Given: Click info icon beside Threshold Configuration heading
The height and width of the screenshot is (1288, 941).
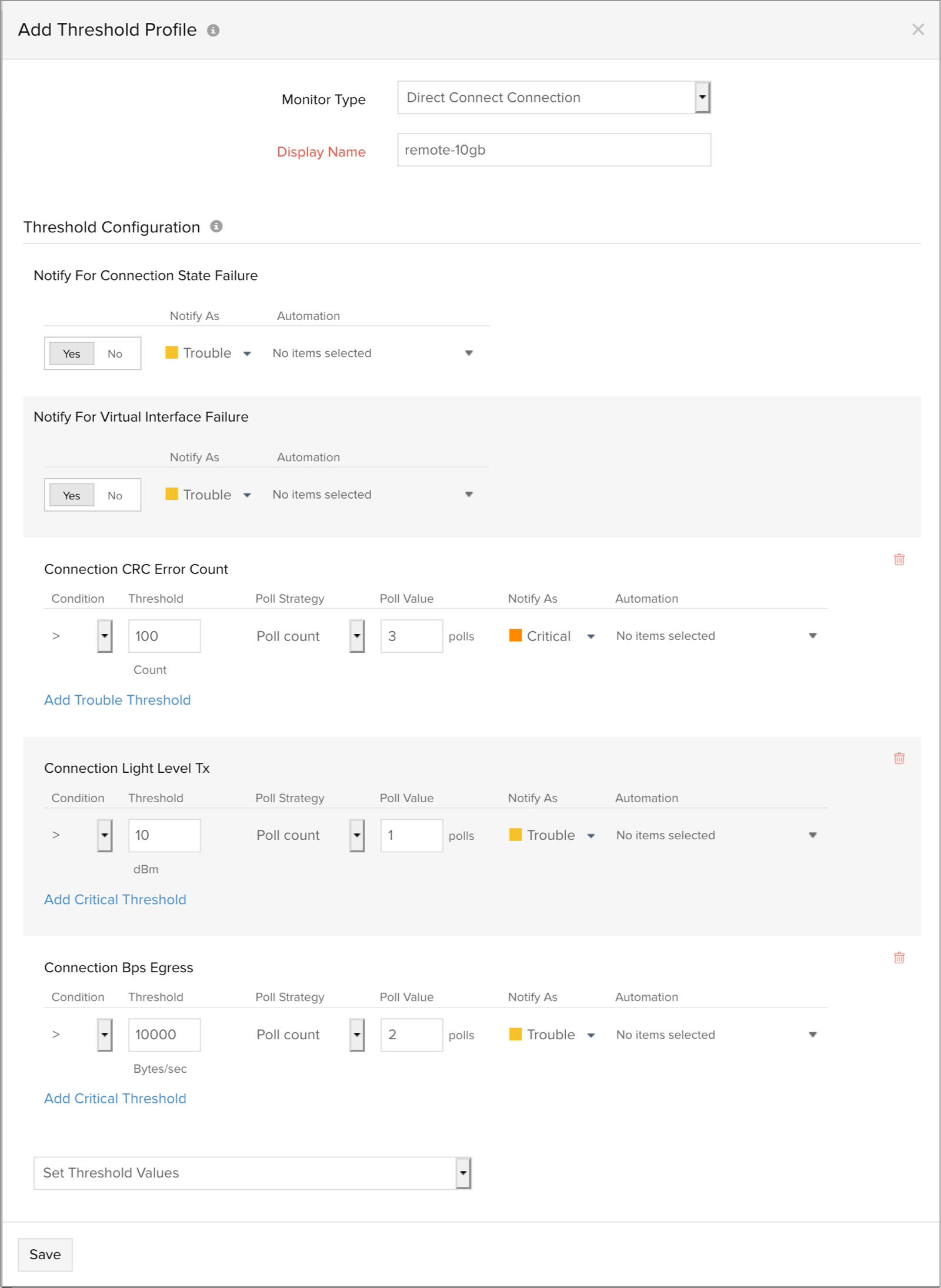Looking at the screenshot, I should tap(216, 226).
